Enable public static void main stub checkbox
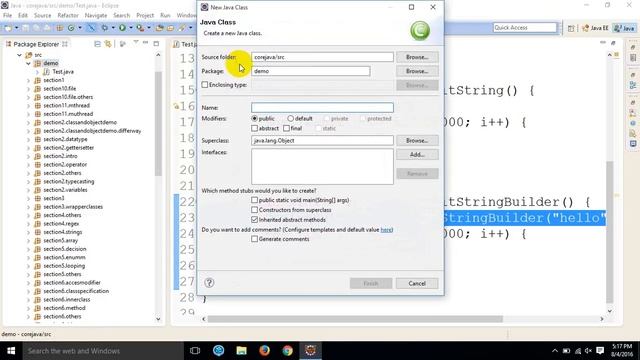The image size is (640, 360). [255, 200]
